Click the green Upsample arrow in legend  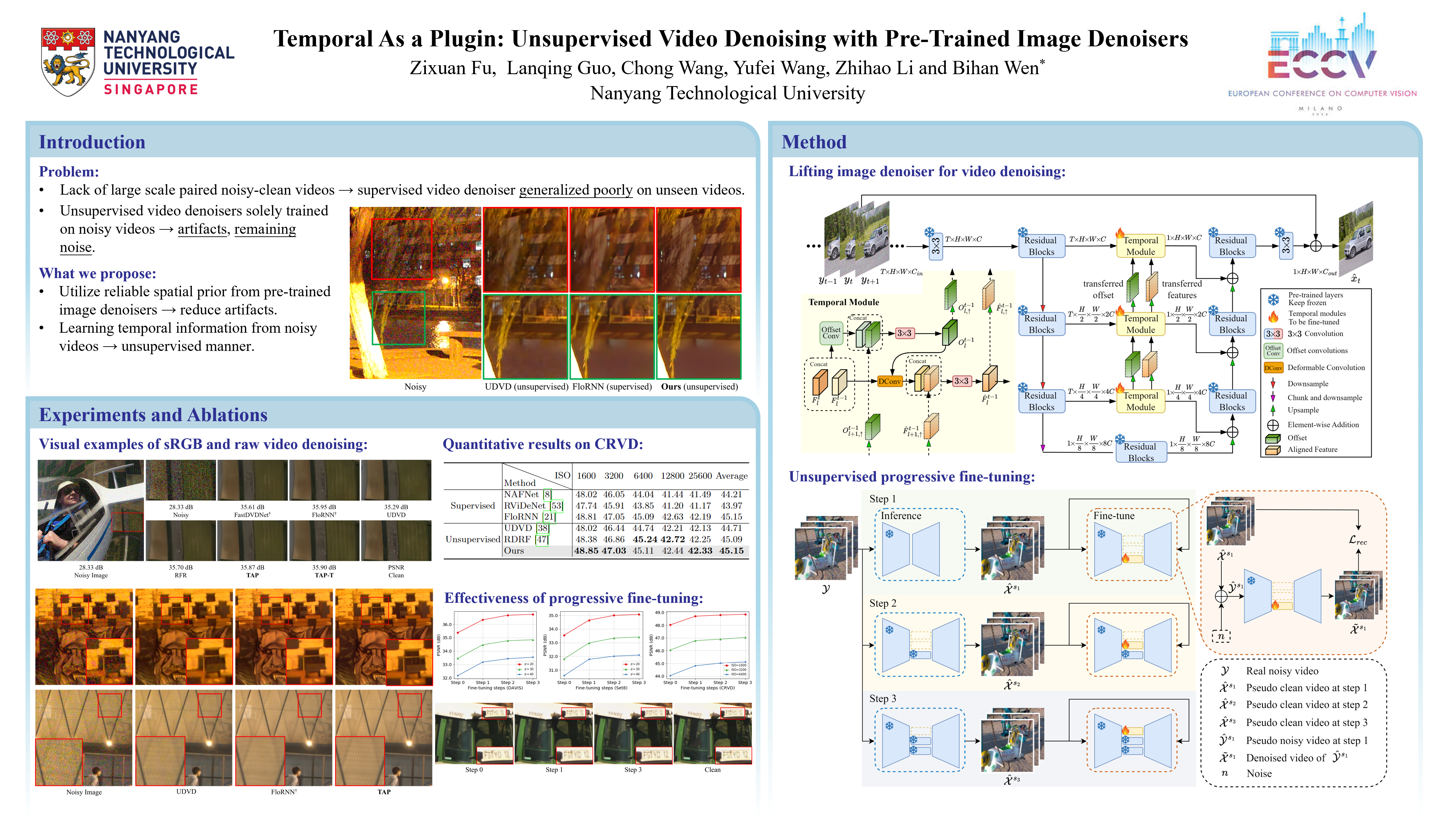pyautogui.click(x=1273, y=410)
